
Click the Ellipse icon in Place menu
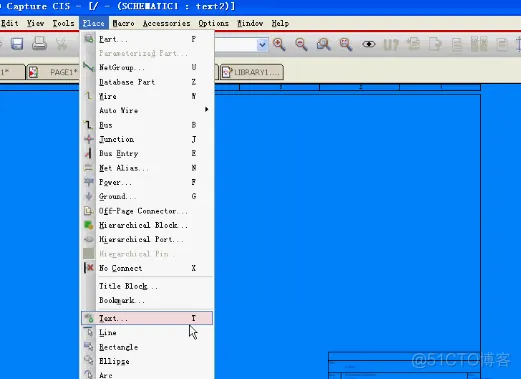click(89, 361)
